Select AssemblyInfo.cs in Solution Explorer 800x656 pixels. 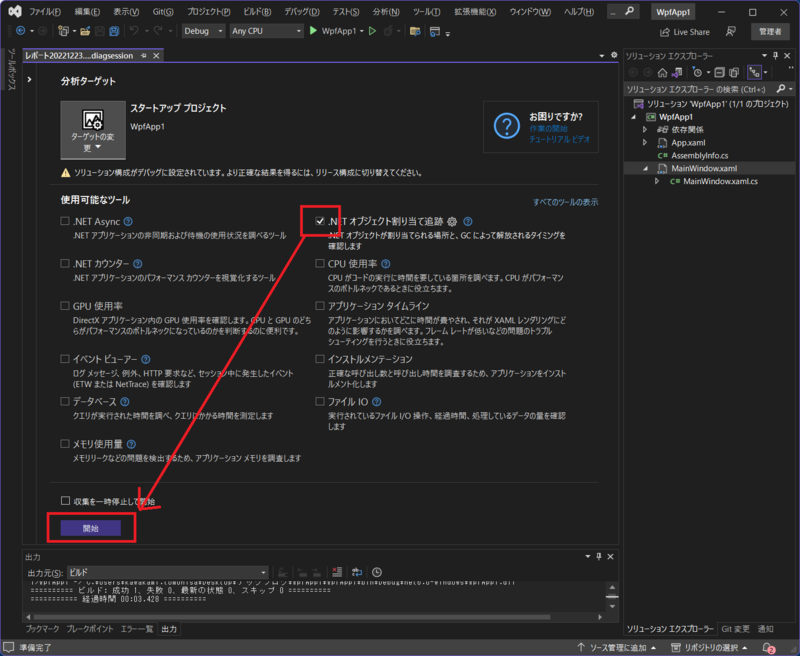pos(699,156)
